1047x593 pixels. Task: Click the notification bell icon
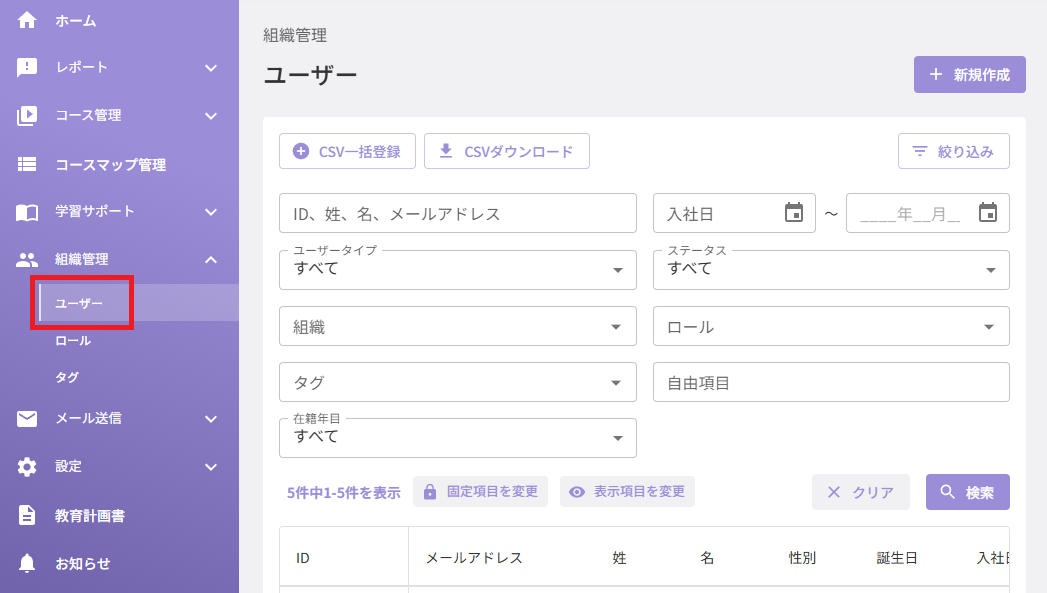pyautogui.click(x=27, y=564)
